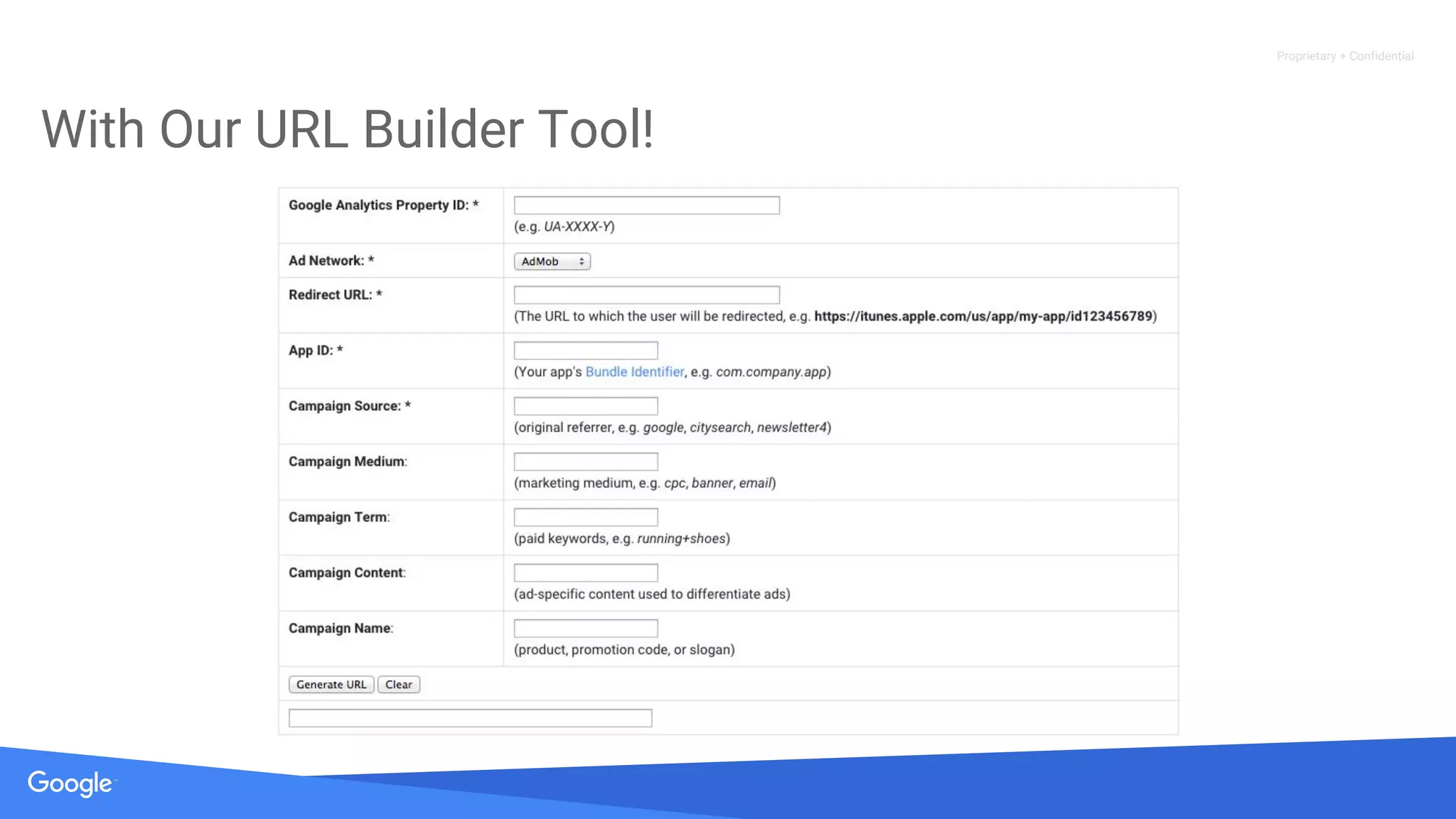Open the AdMob ad network dropdown
Viewport: 1456px width, 819px height.
click(552, 262)
